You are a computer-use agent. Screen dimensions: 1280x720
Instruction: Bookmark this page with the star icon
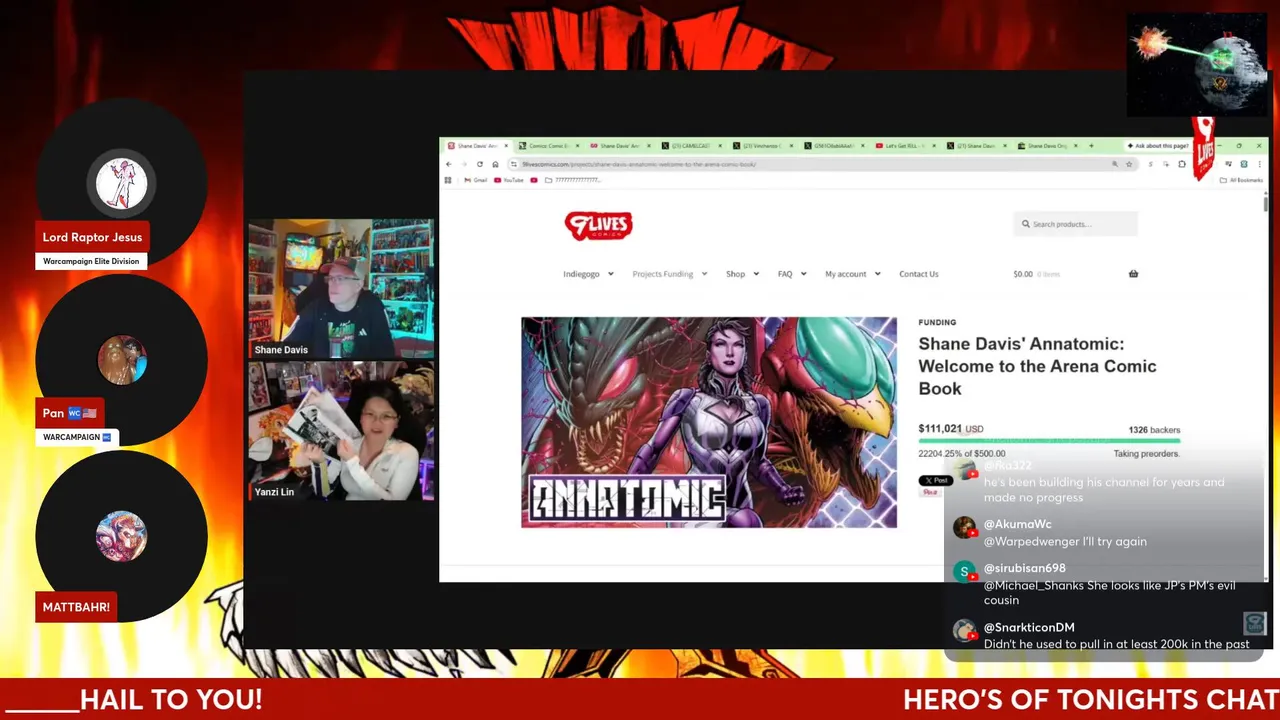(x=1129, y=164)
